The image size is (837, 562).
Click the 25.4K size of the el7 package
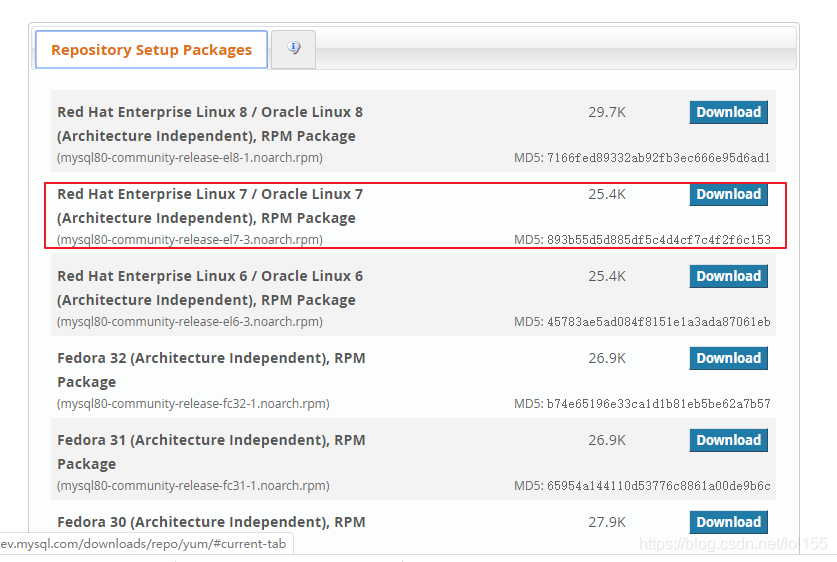point(607,194)
